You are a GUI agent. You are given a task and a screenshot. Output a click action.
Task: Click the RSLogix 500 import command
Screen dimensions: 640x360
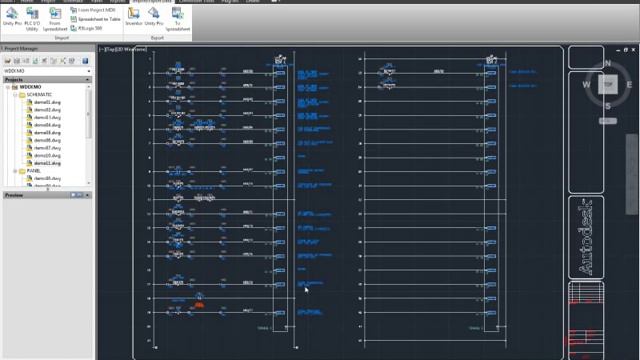pyautogui.click(x=86, y=28)
